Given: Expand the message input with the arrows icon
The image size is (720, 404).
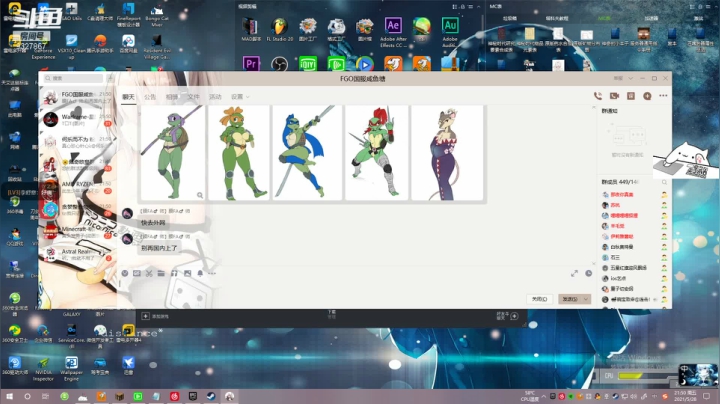Looking at the screenshot, I should pyautogui.click(x=574, y=274).
